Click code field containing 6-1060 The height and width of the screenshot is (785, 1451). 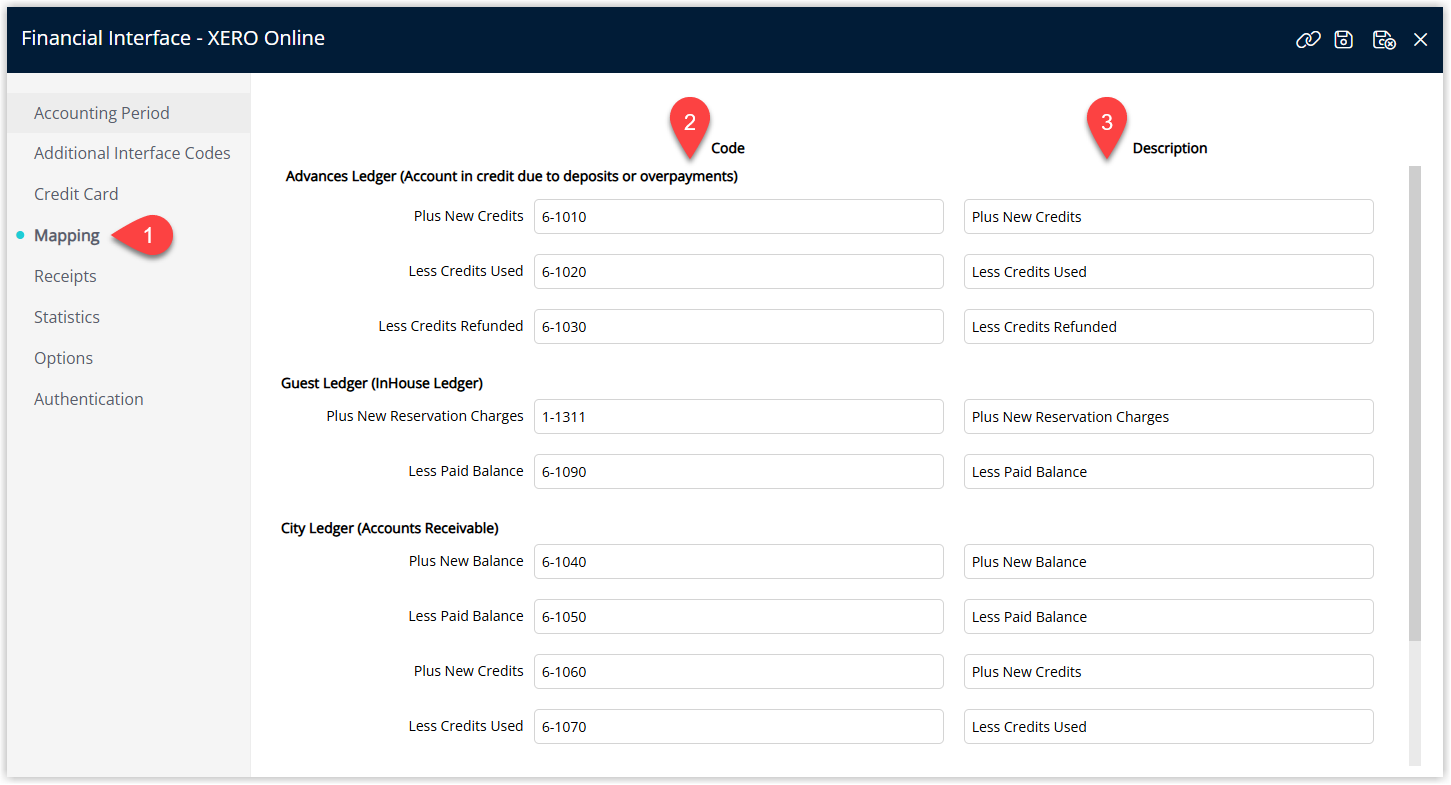click(739, 671)
